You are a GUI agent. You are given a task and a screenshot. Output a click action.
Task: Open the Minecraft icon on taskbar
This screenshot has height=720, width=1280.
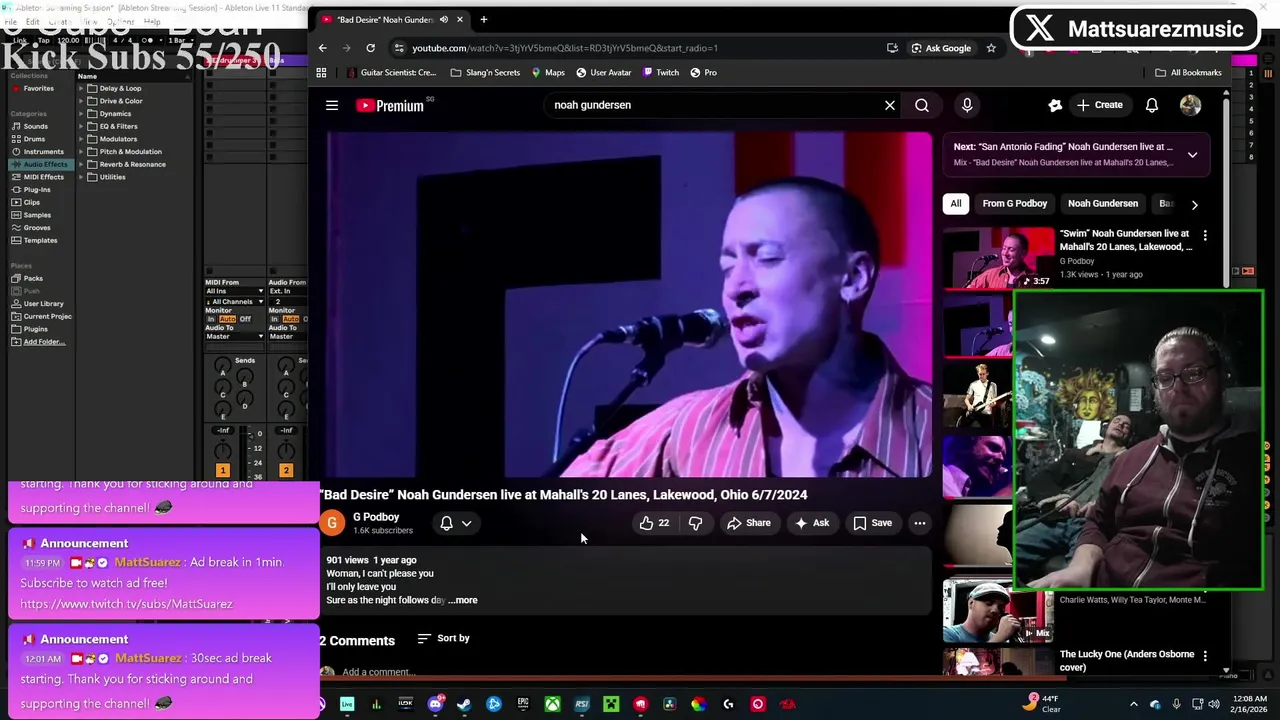(x=611, y=704)
